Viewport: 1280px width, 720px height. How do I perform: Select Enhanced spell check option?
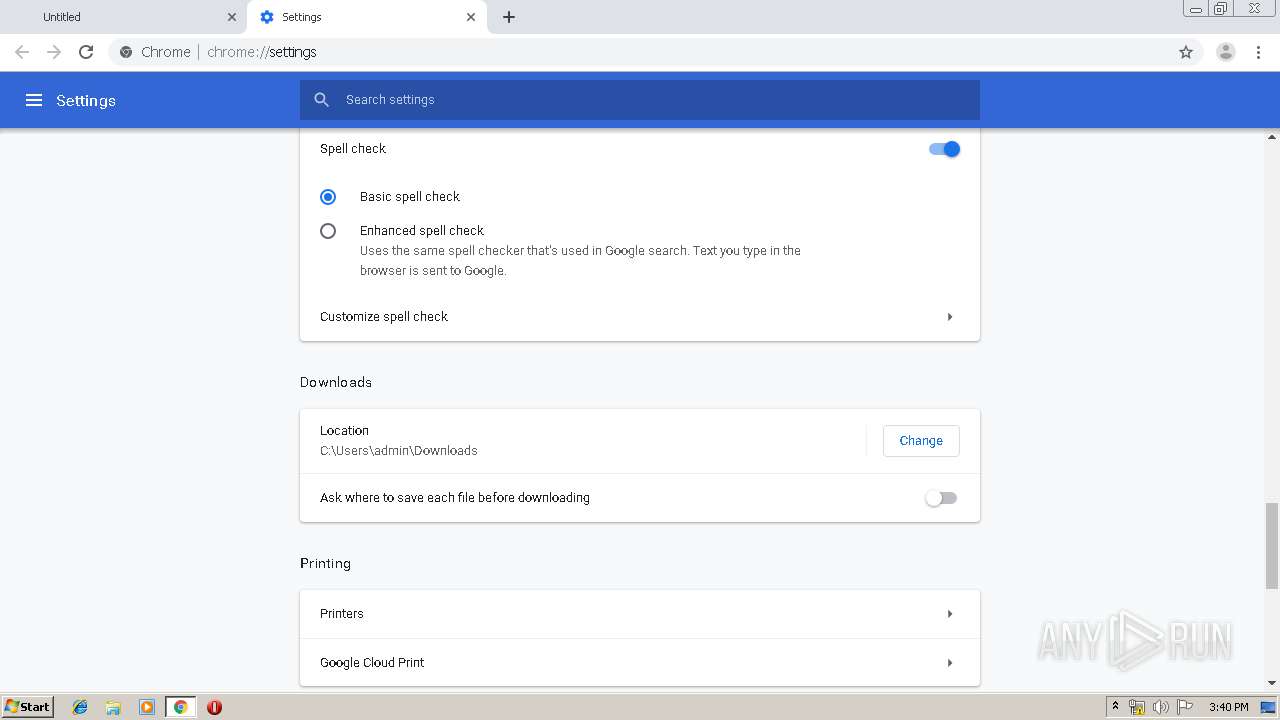(328, 231)
